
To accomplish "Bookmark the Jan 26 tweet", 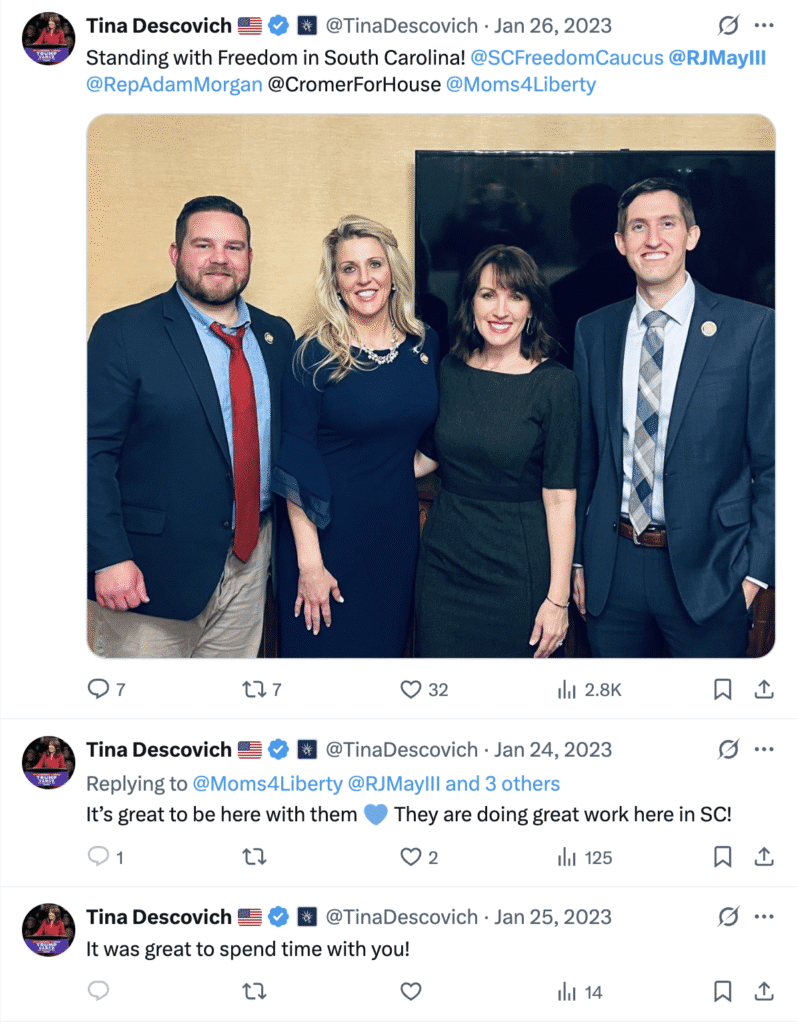I will click(722, 689).
